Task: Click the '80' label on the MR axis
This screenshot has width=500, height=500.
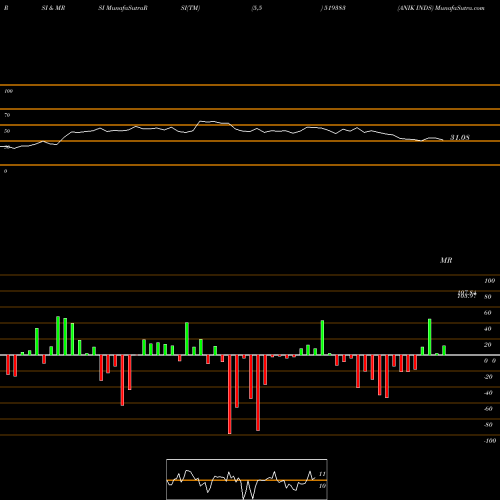Action: coord(488,297)
